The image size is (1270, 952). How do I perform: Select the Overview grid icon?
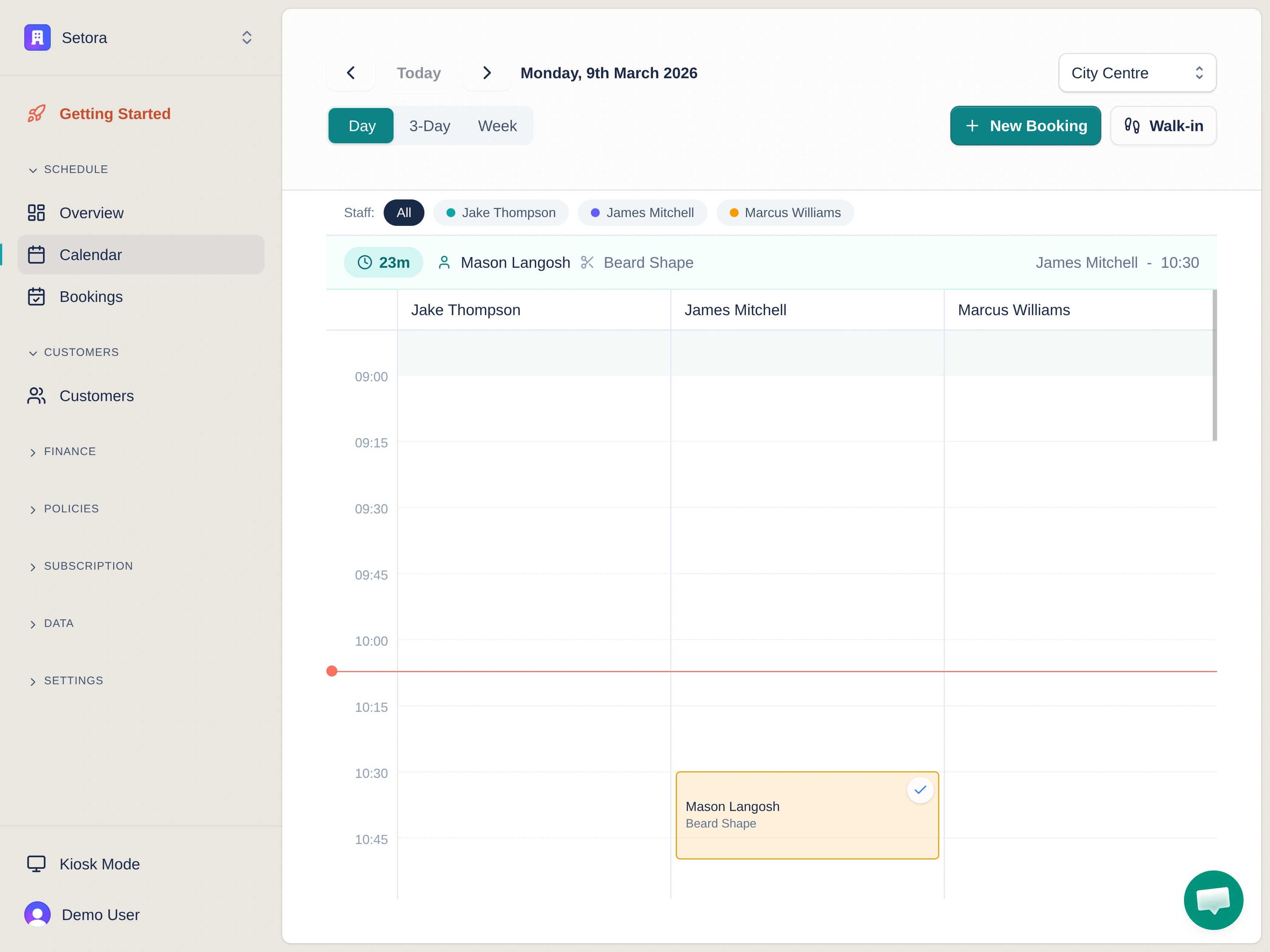(x=36, y=212)
